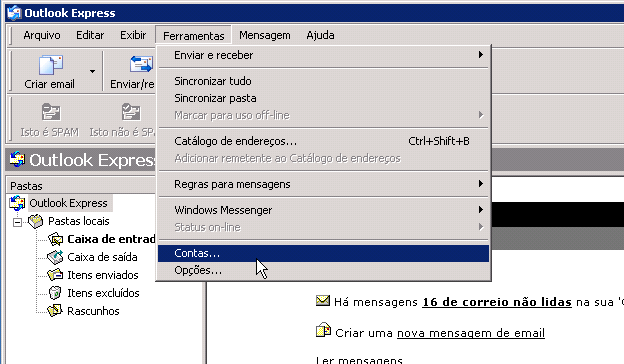Expand the Windows Messenger submenu arrow
Image resolution: width=624 pixels, height=364 pixels.
481,209
